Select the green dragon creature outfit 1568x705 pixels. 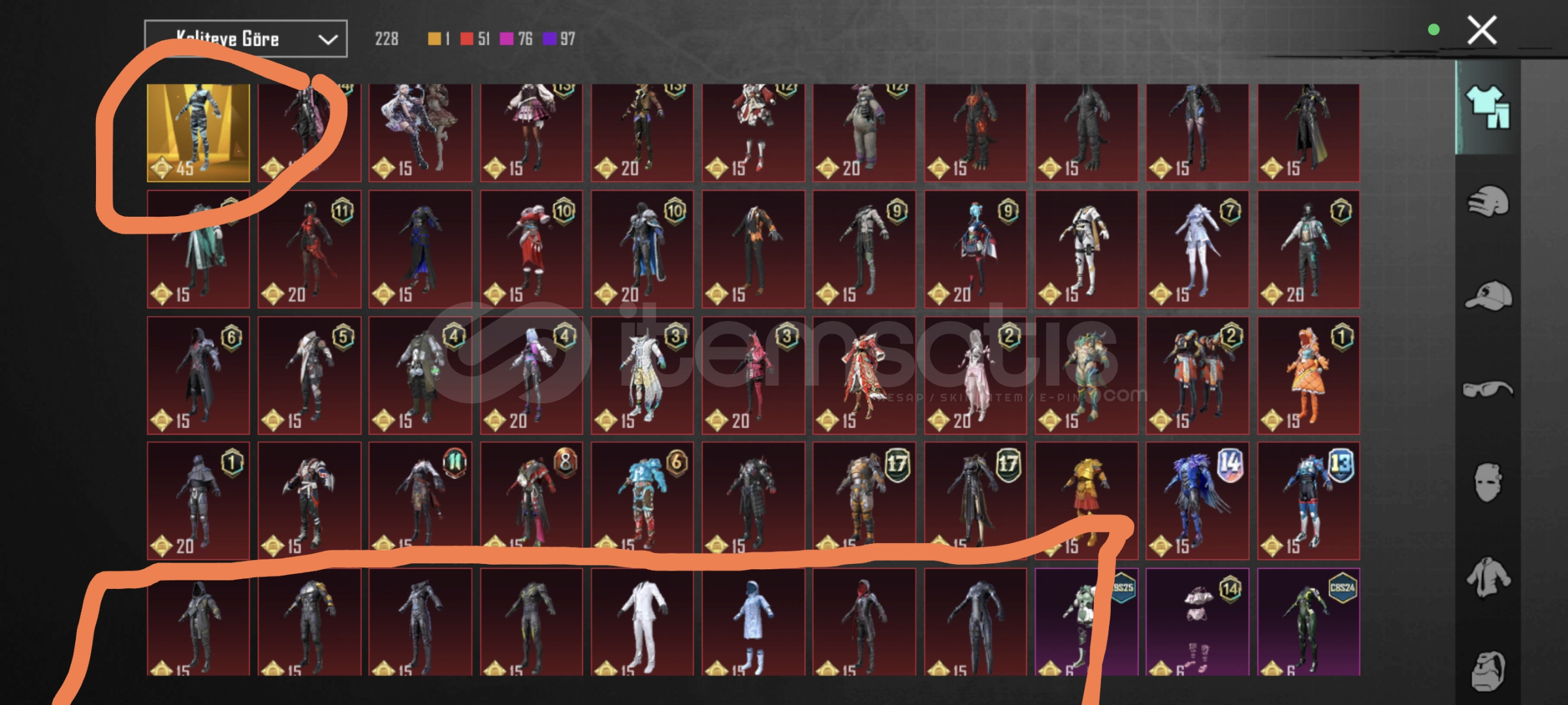(1086, 375)
